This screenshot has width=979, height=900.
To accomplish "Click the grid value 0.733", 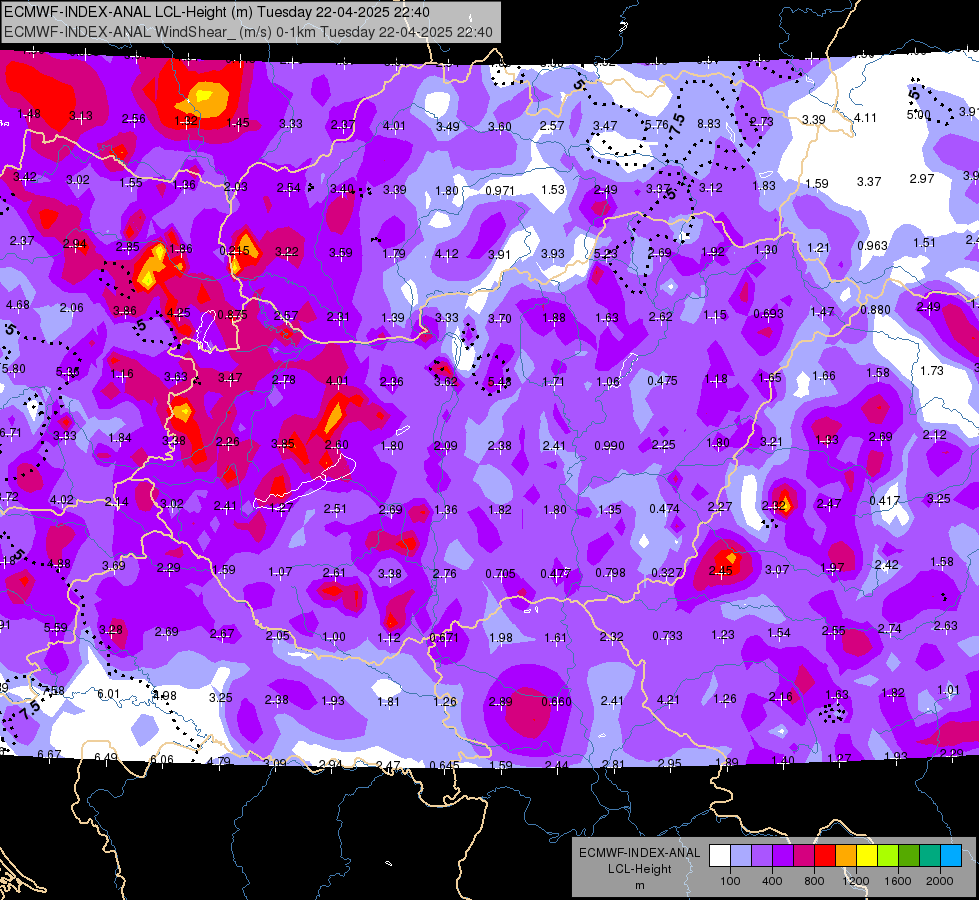I will tap(667, 635).
